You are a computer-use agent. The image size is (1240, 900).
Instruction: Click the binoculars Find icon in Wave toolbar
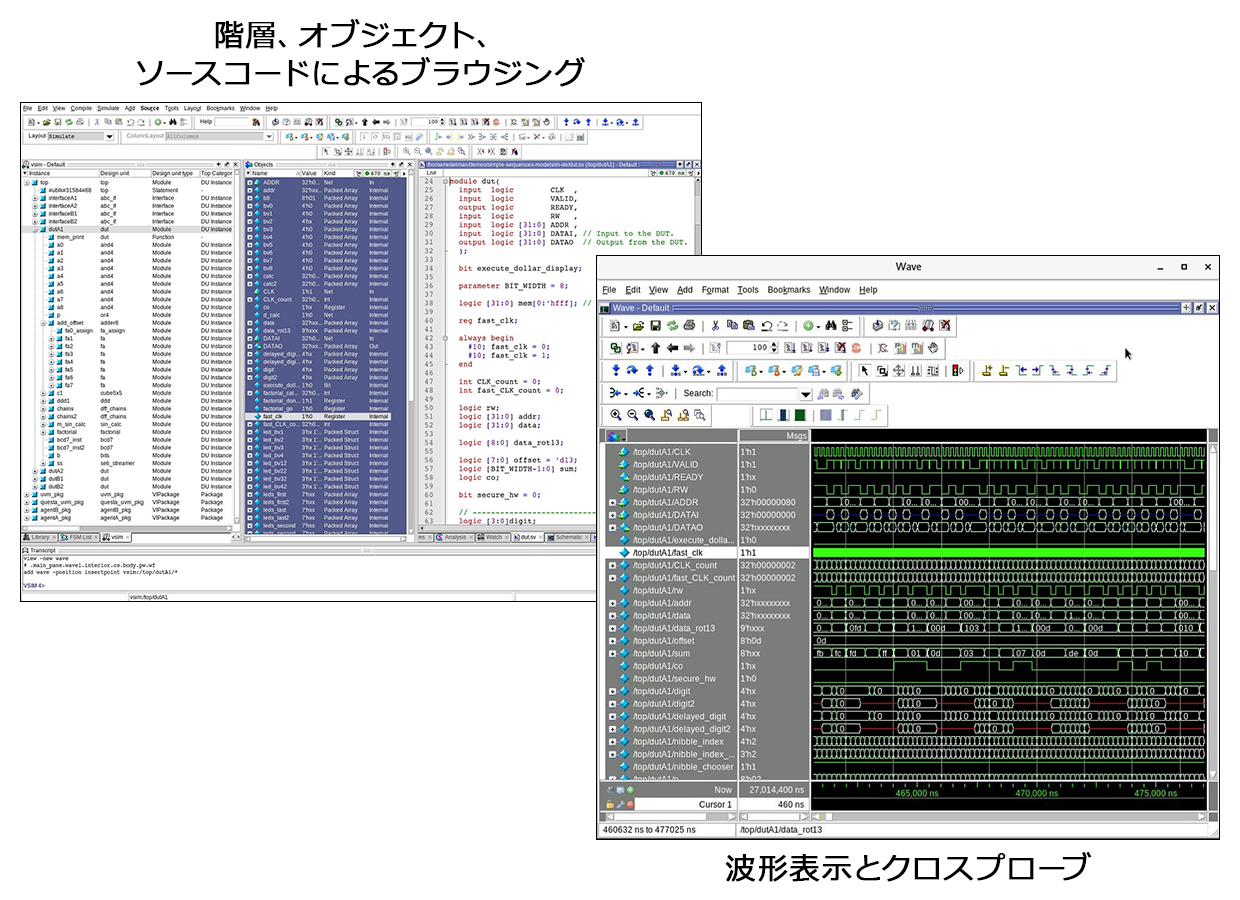(829, 326)
